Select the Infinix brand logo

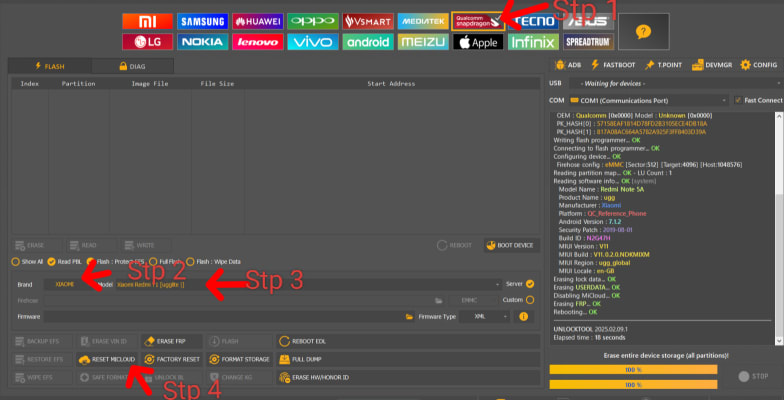(534, 42)
